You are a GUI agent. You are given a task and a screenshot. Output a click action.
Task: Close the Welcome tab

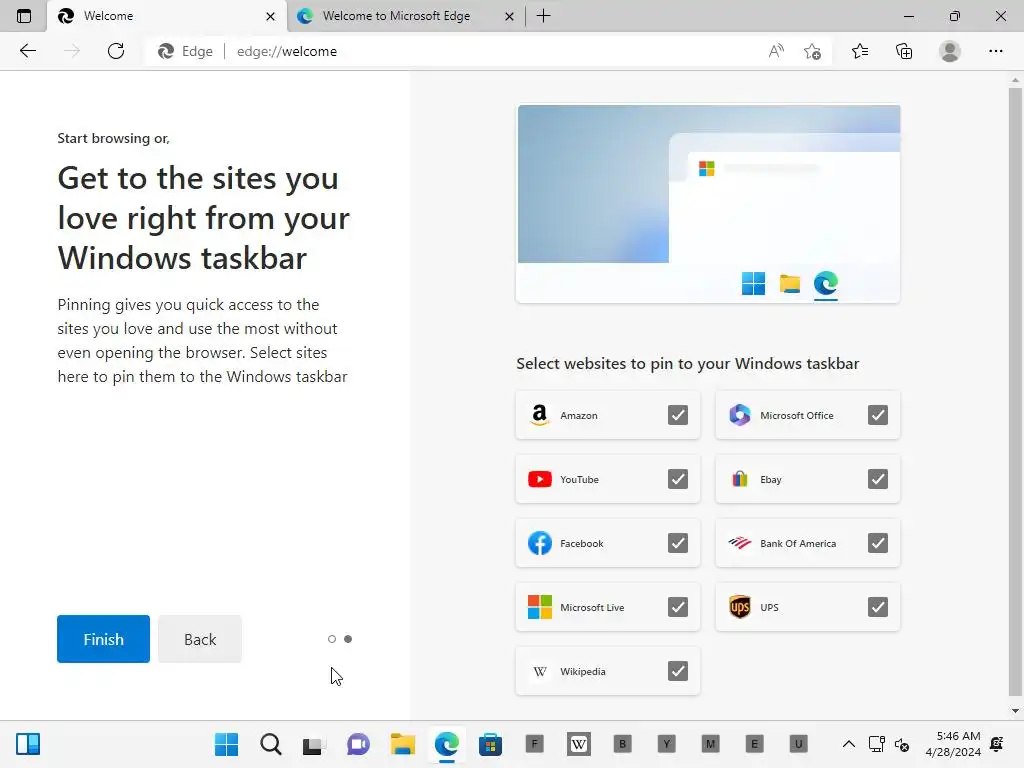click(x=270, y=16)
